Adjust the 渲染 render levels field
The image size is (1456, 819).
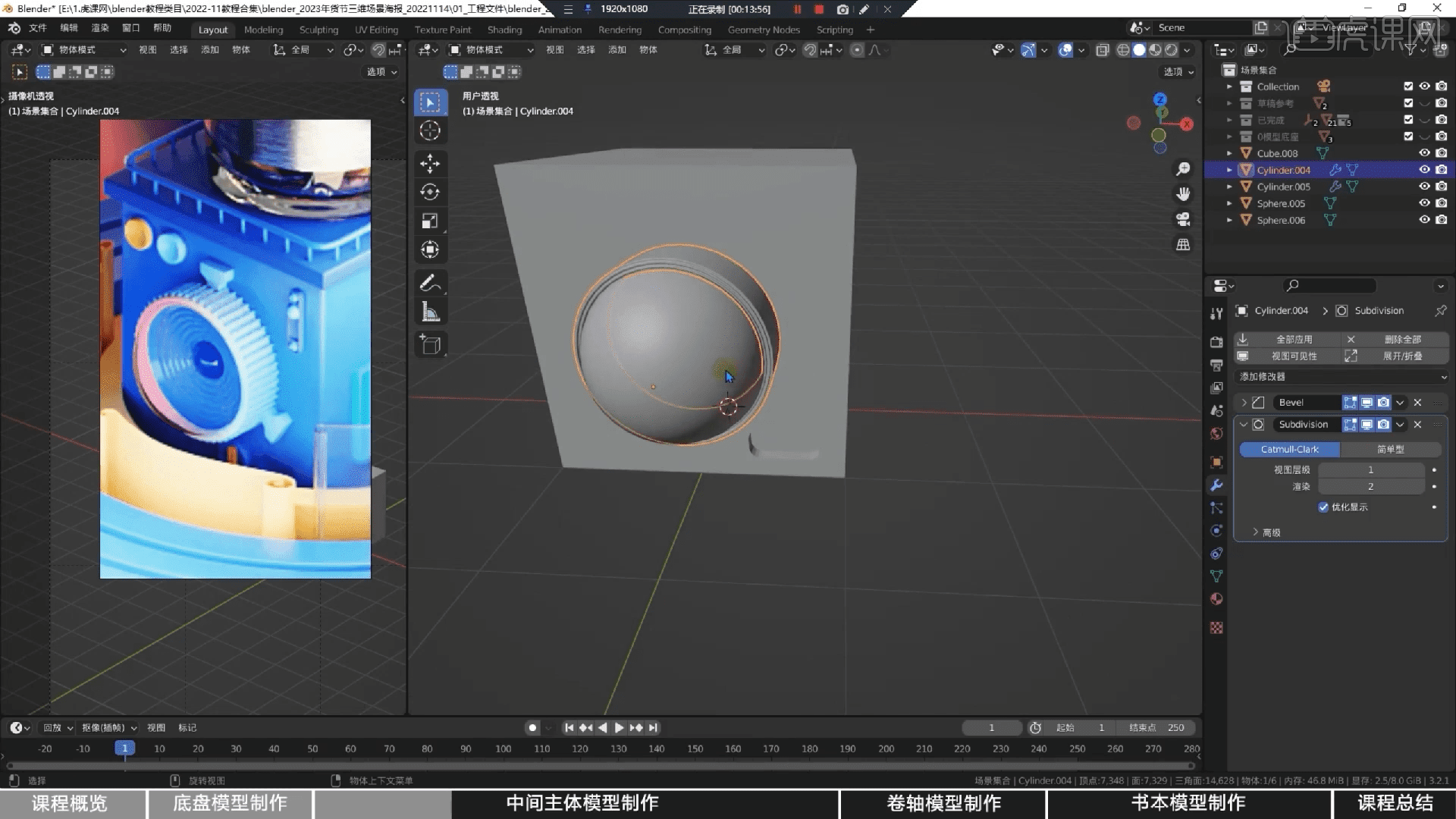pos(1370,487)
